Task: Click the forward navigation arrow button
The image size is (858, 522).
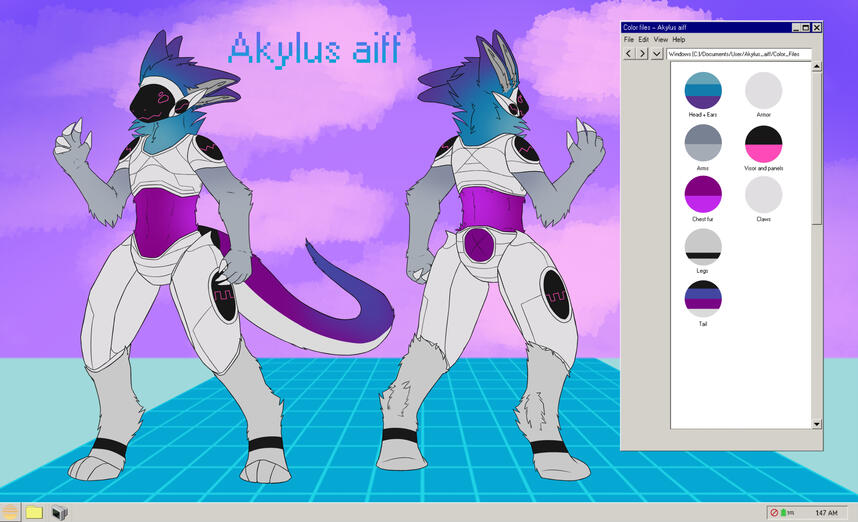Action: pos(642,53)
